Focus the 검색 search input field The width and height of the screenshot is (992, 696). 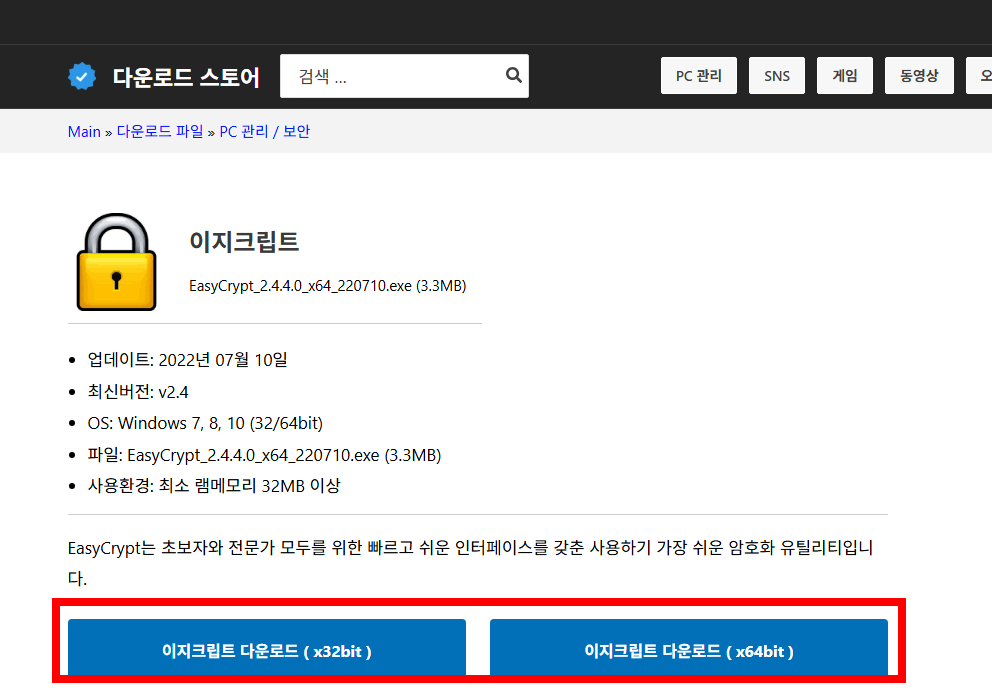[x=404, y=76]
